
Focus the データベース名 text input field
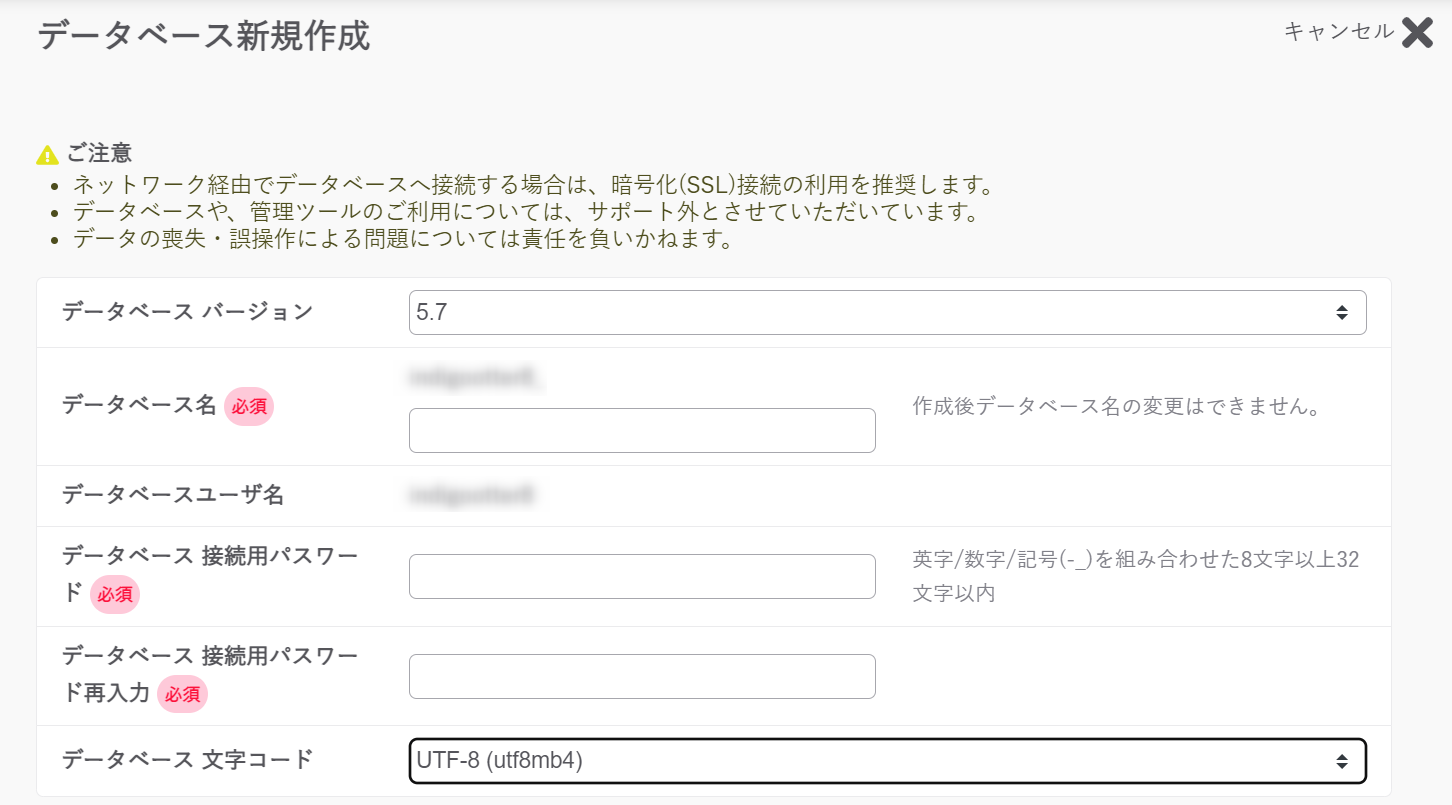click(x=642, y=430)
